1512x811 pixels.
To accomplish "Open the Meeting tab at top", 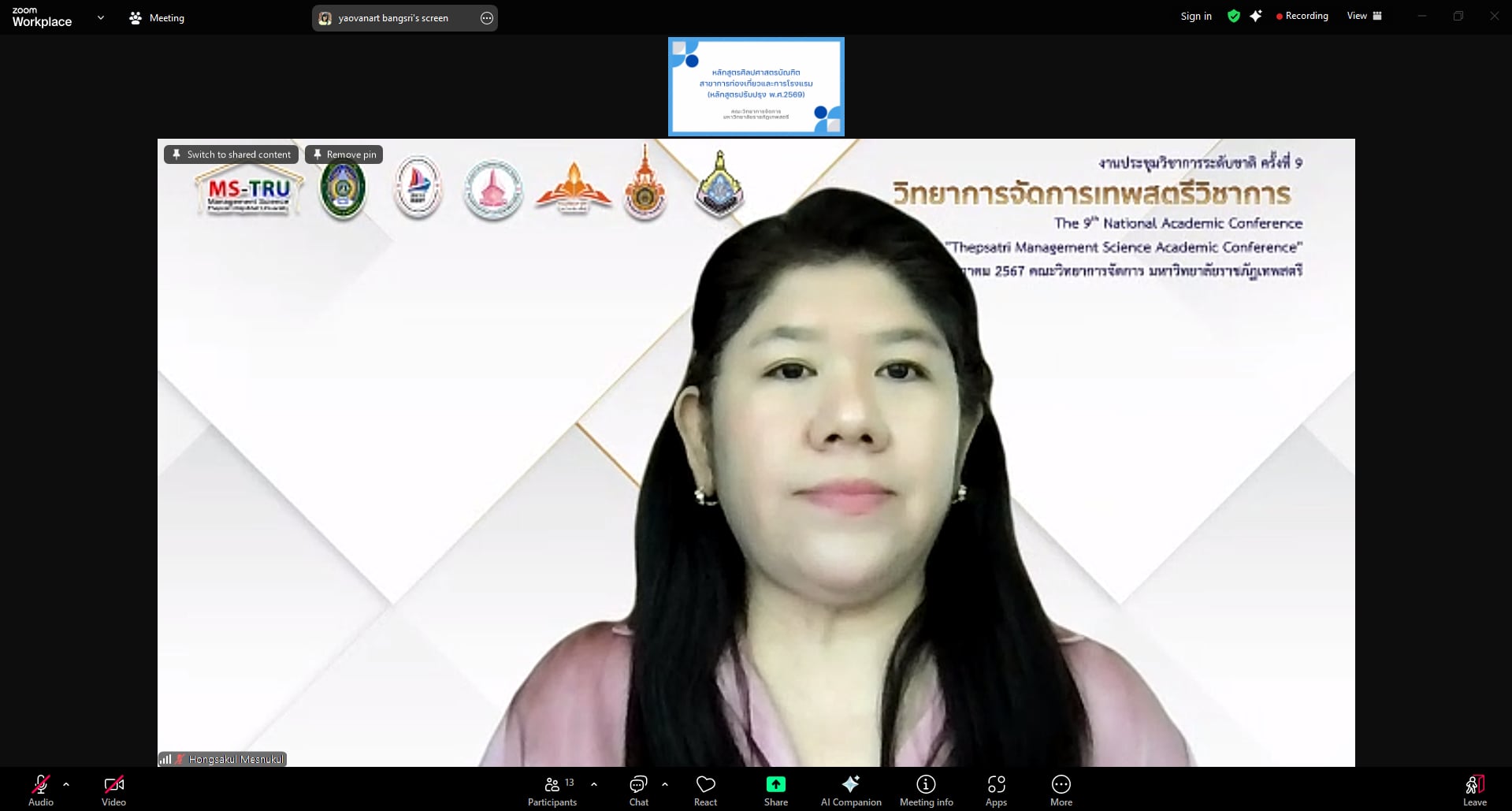I will tap(157, 17).
